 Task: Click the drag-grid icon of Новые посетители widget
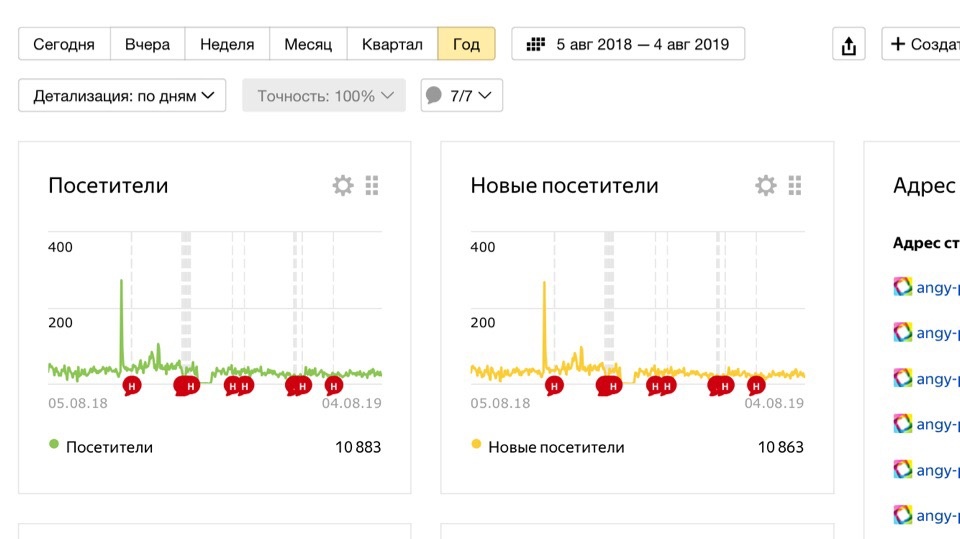(795, 185)
